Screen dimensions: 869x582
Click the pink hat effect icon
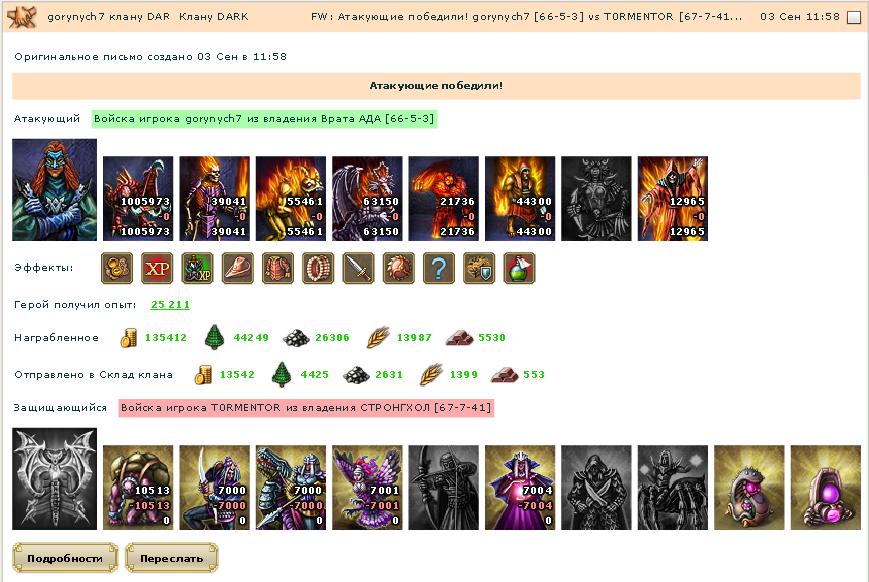(x=237, y=268)
